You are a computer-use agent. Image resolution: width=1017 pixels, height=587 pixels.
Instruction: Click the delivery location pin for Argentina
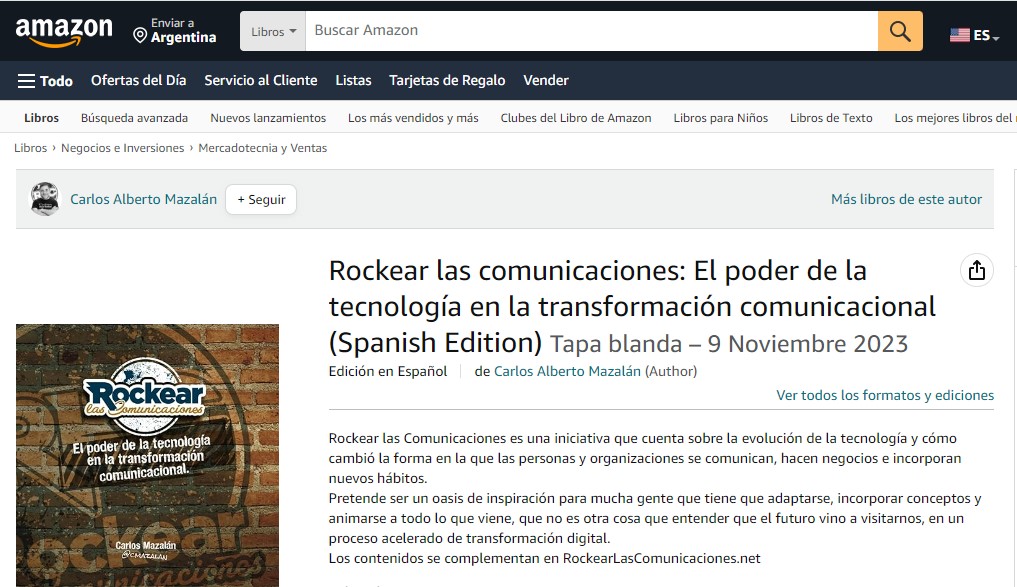point(140,36)
